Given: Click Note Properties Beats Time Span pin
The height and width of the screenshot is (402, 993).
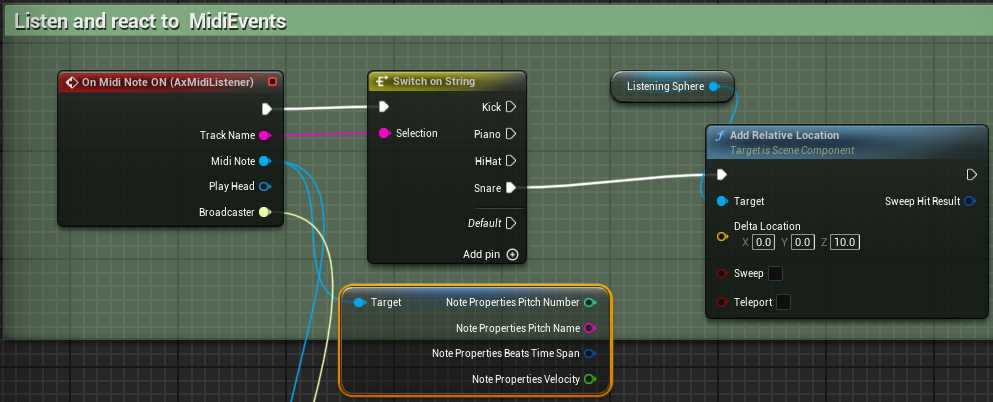Looking at the screenshot, I should pyautogui.click(x=590, y=353).
